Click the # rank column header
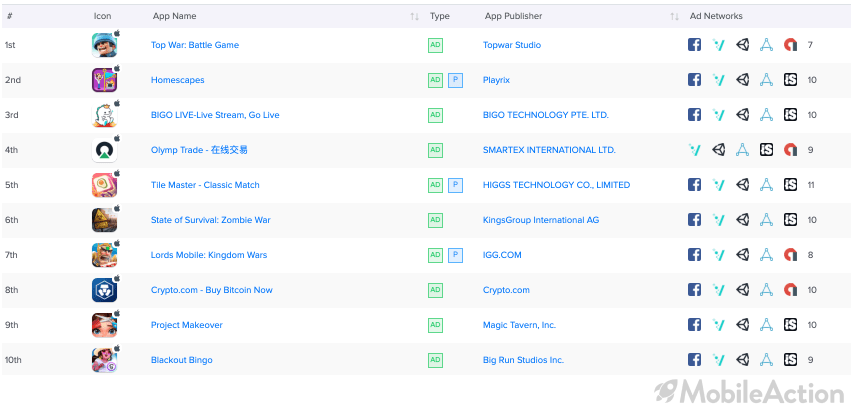Image resolution: width=851 pixels, height=407 pixels. coord(10,16)
